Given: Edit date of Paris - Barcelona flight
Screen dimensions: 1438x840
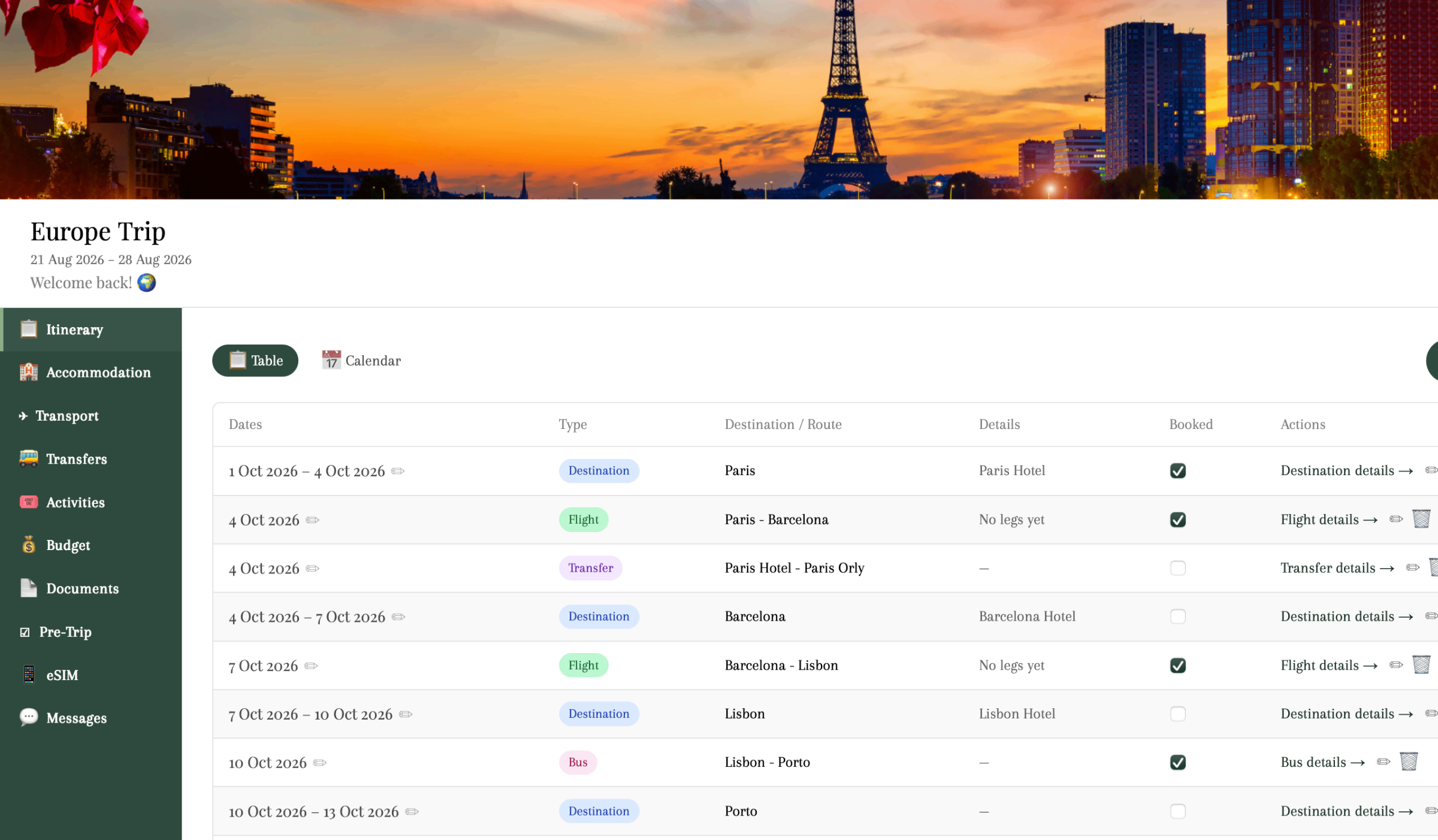Looking at the screenshot, I should [x=312, y=520].
